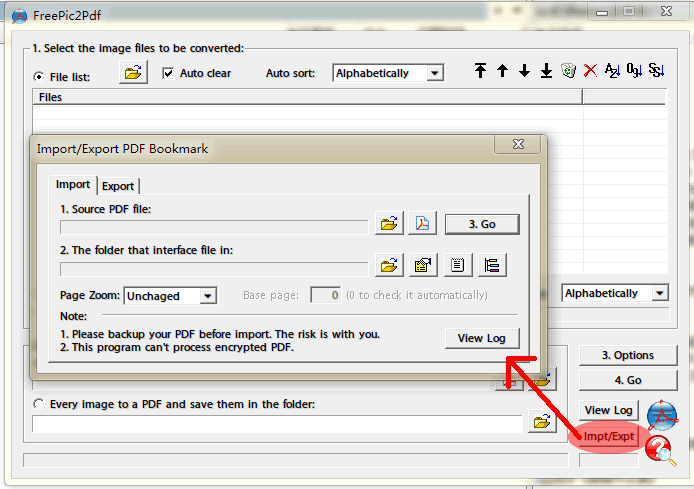Click the Impt/Expt button

tap(609, 436)
